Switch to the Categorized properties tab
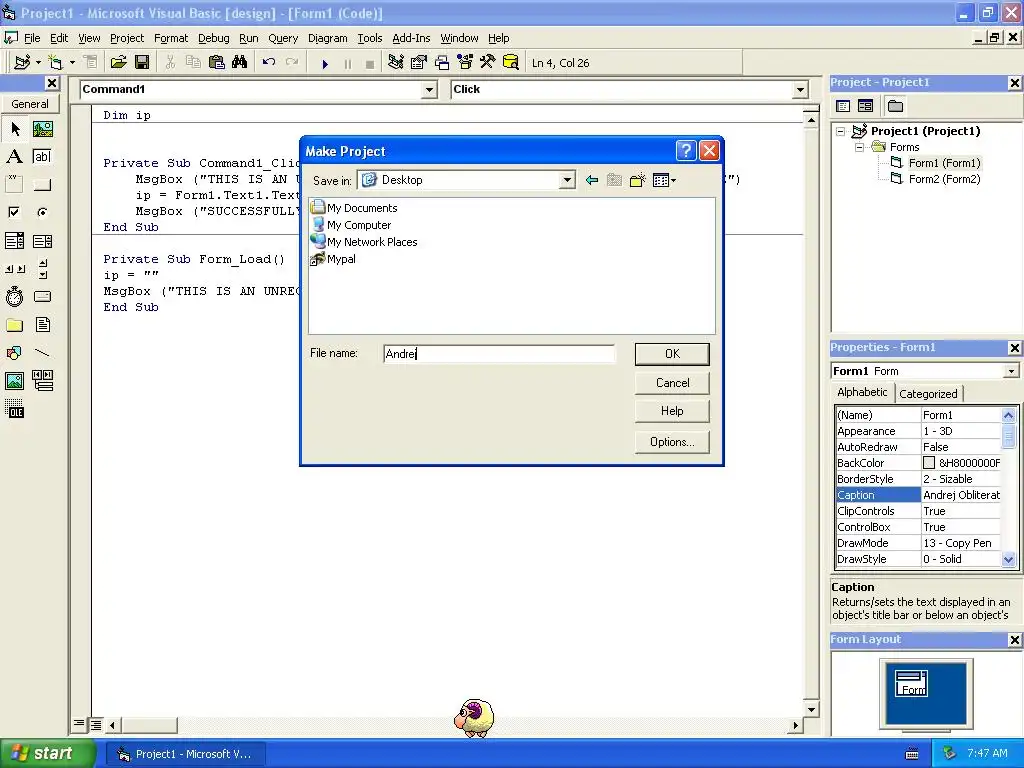The height and width of the screenshot is (768, 1024). tap(927, 394)
